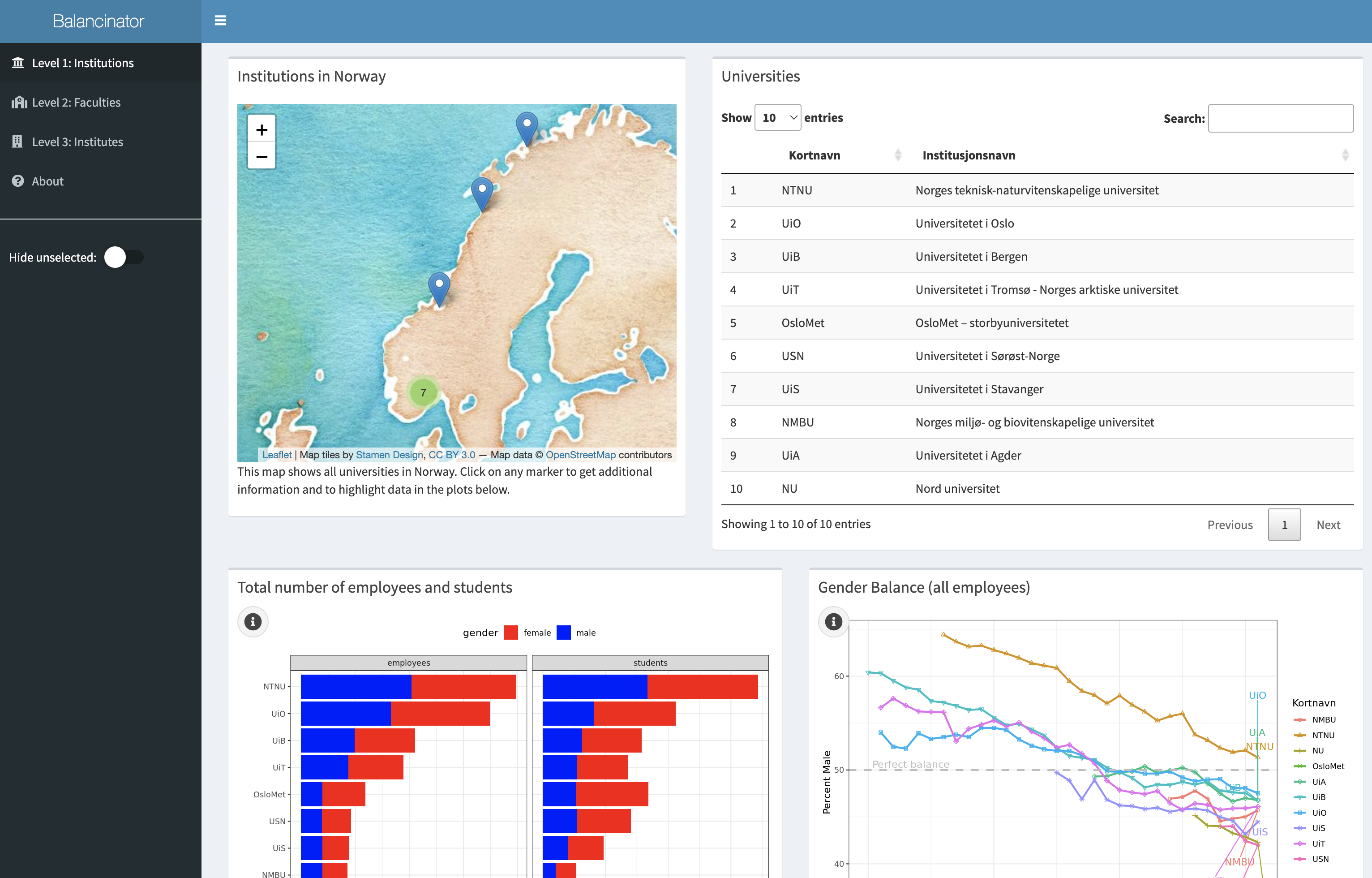Image resolution: width=1372 pixels, height=878 pixels.
Task: Click the OsloMet employees bar
Action: point(333,794)
